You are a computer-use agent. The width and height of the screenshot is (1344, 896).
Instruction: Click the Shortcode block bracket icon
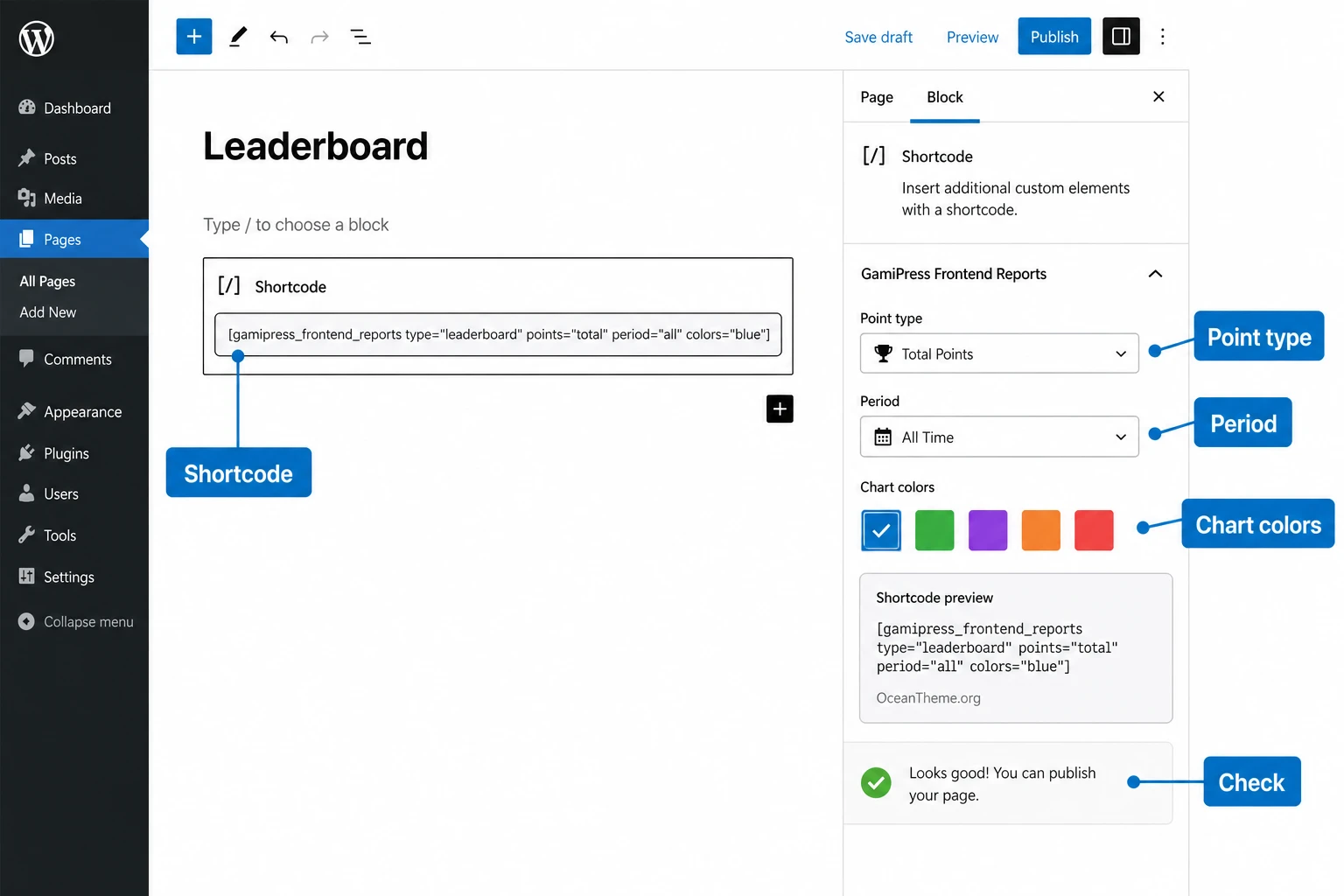click(229, 286)
